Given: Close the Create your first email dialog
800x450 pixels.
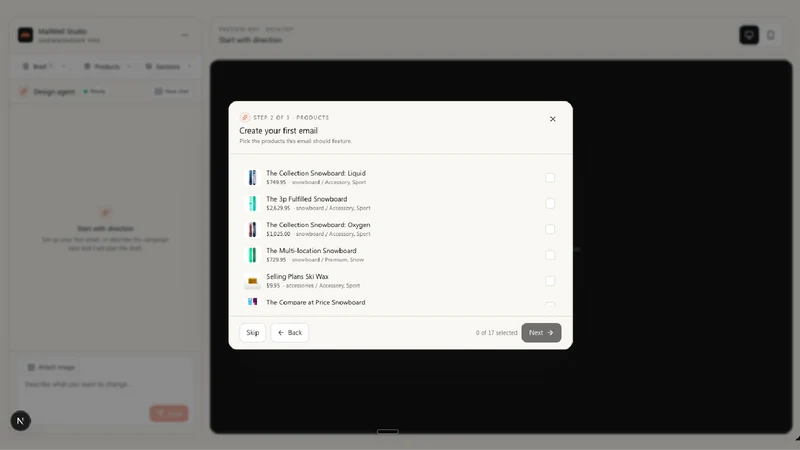Looking at the screenshot, I should coord(553,119).
